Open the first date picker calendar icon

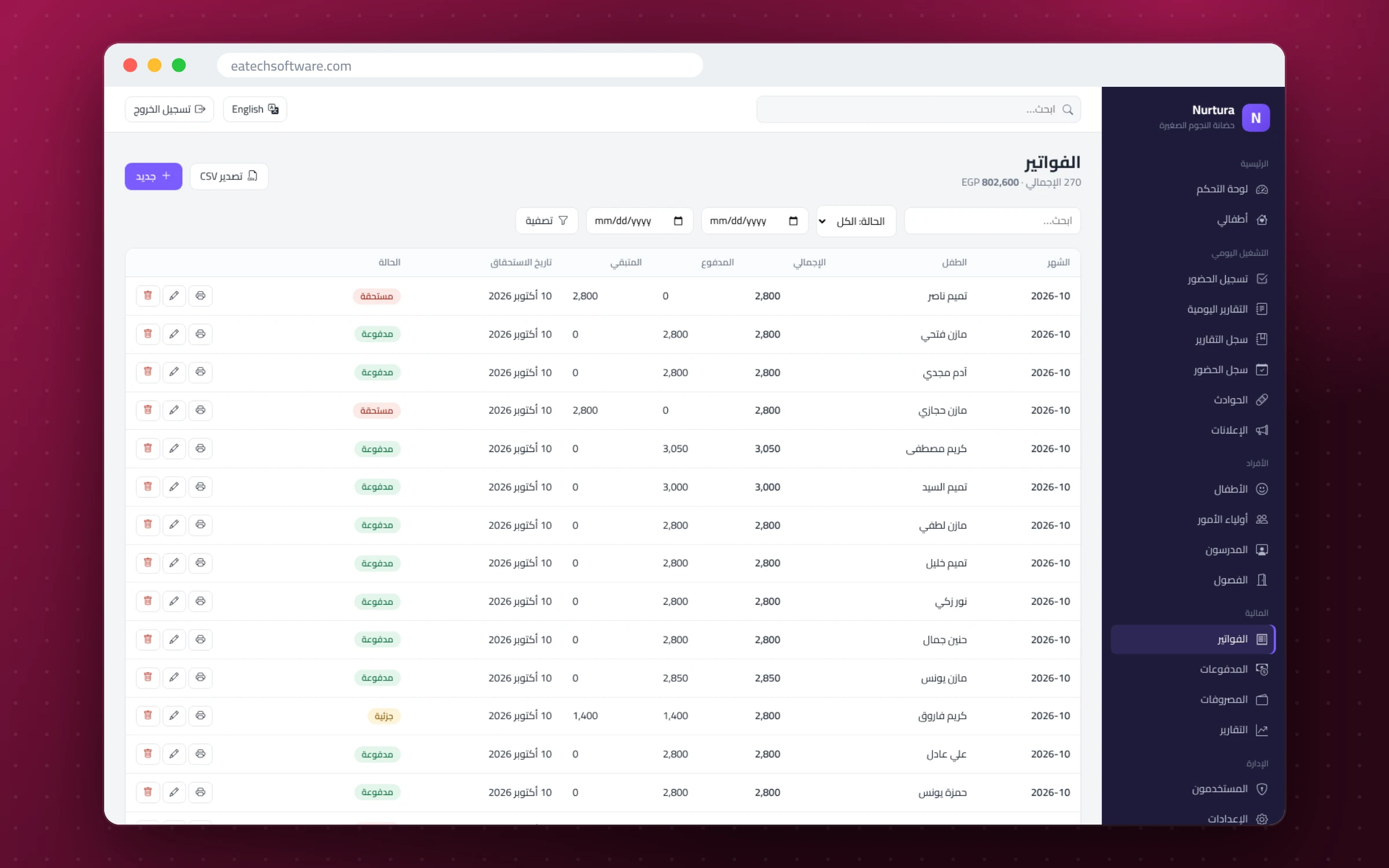tap(793, 221)
